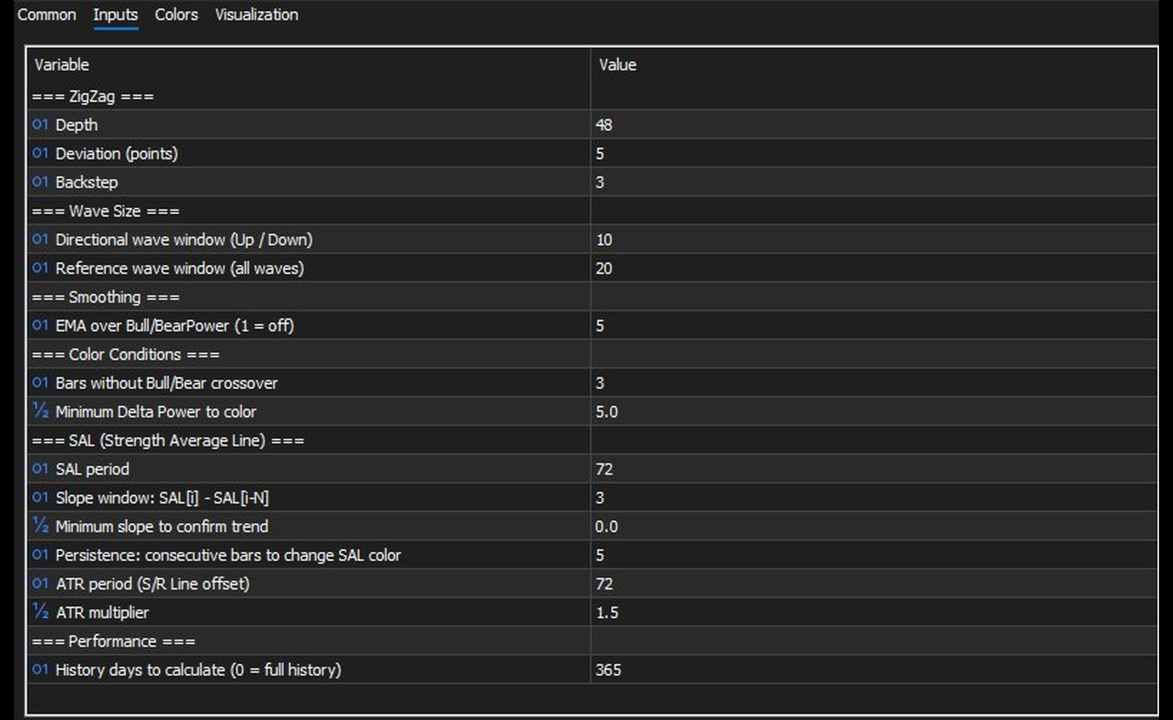Click the integer type icon beside Depth
This screenshot has height=720, width=1173.
pos(40,125)
